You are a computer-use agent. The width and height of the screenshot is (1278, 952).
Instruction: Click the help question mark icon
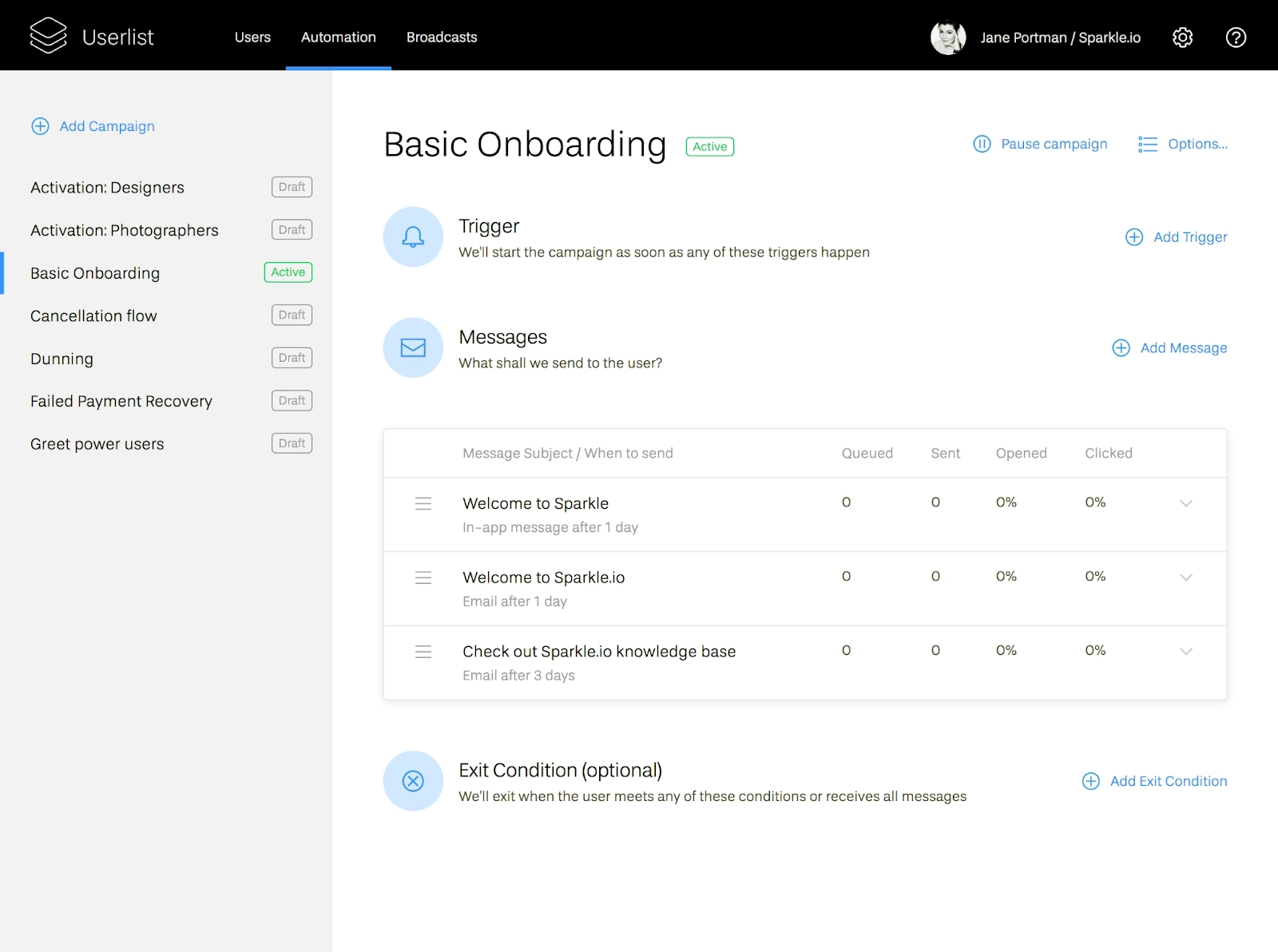(1236, 38)
